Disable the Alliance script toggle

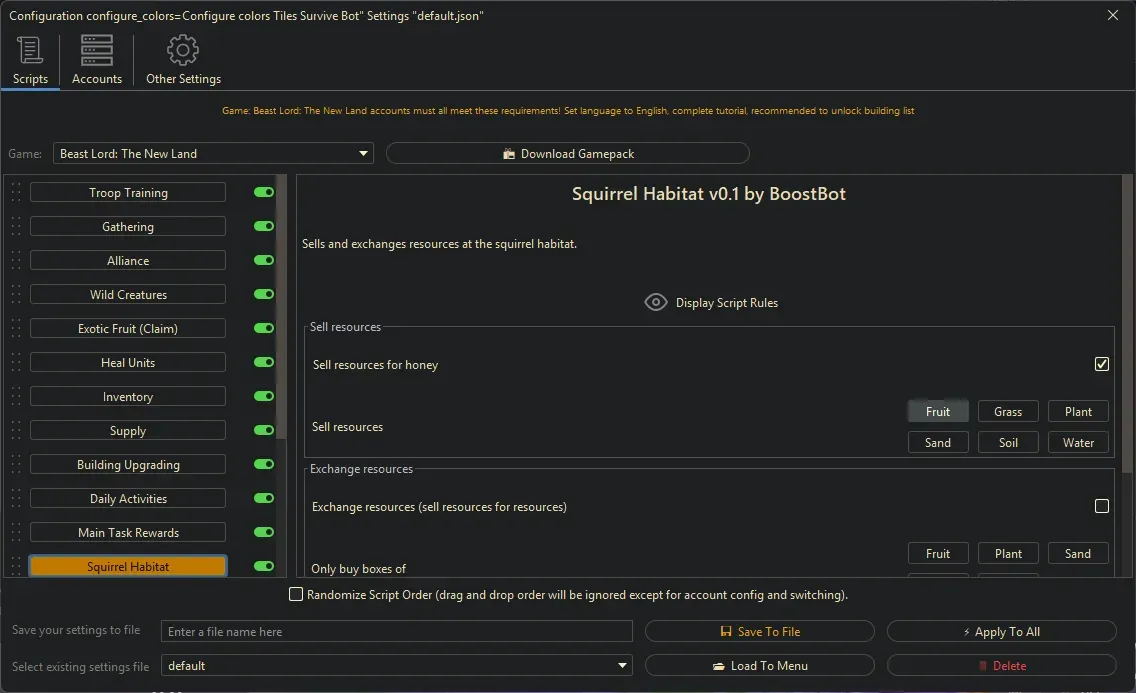tap(264, 260)
